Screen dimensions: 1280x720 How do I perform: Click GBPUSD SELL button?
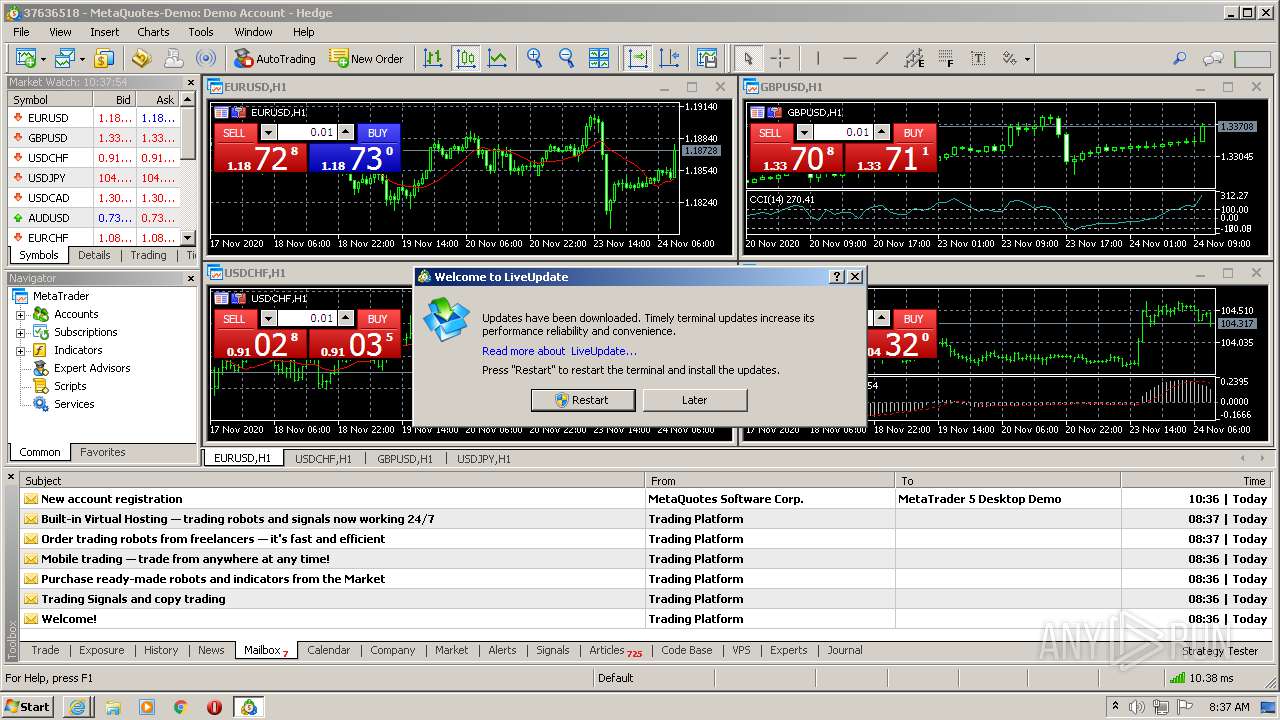click(770, 132)
